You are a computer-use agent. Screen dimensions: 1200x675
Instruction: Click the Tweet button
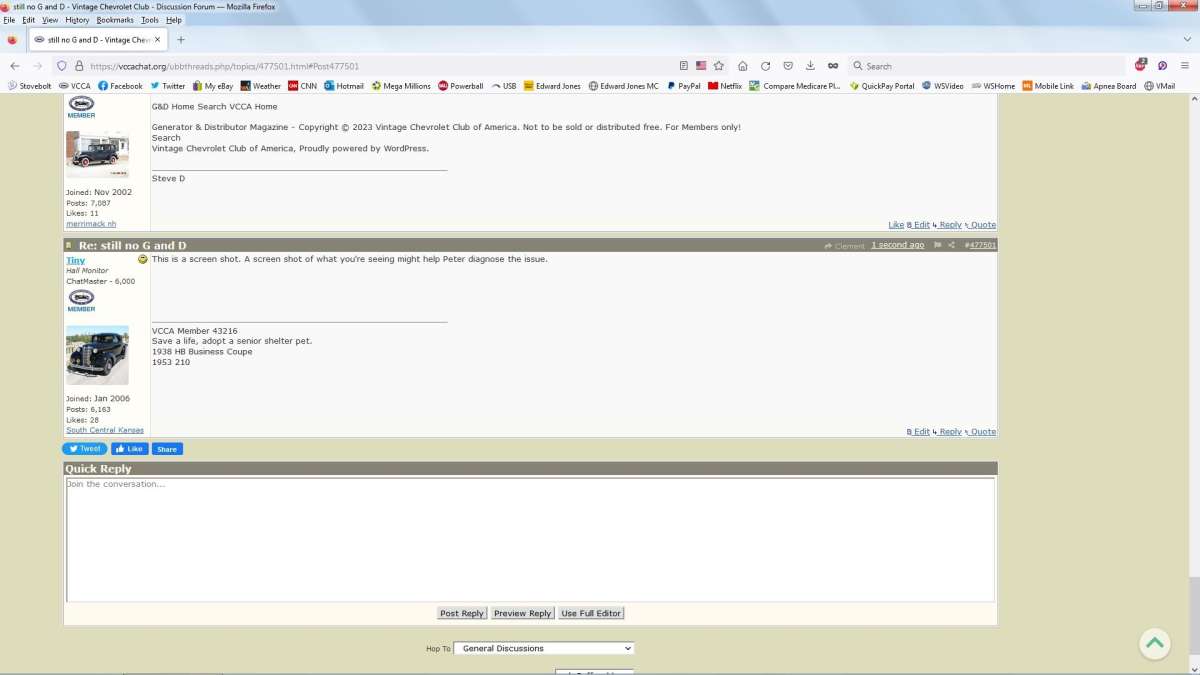tap(85, 449)
